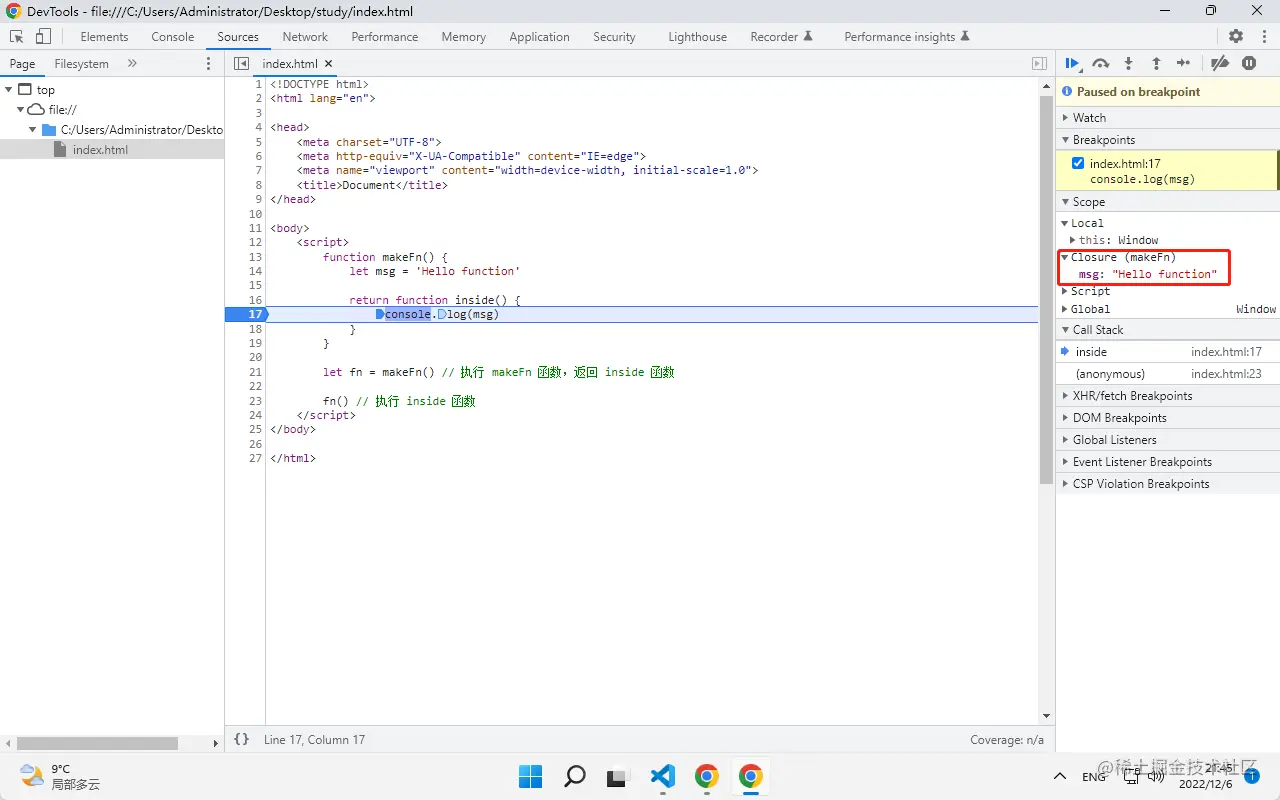The width and height of the screenshot is (1280, 800).
Task: Deactivate breakpoints icon
Action: (x=1219, y=63)
